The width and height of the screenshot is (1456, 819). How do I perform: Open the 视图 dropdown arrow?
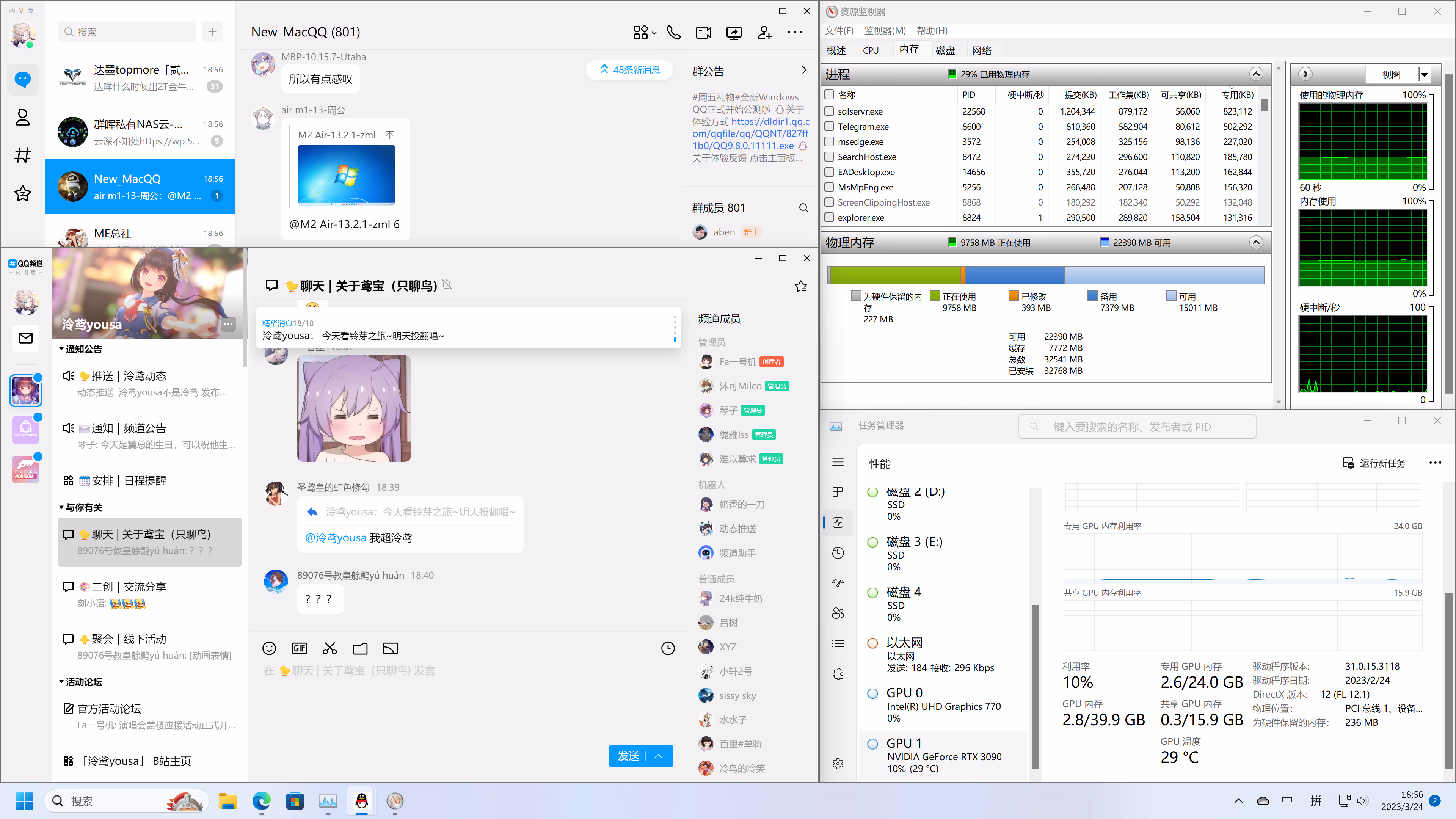1424,75
